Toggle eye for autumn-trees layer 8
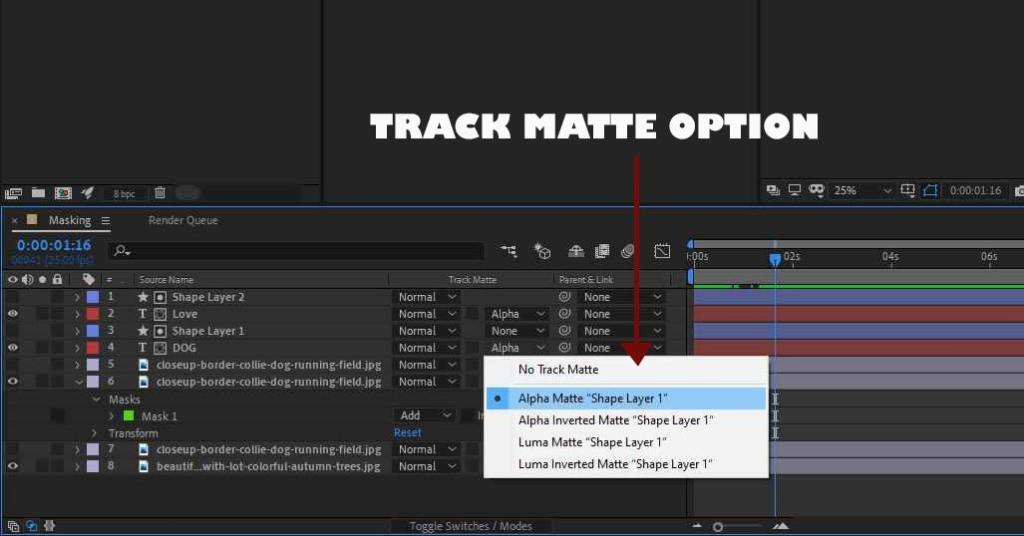1024x536 pixels. (13, 466)
